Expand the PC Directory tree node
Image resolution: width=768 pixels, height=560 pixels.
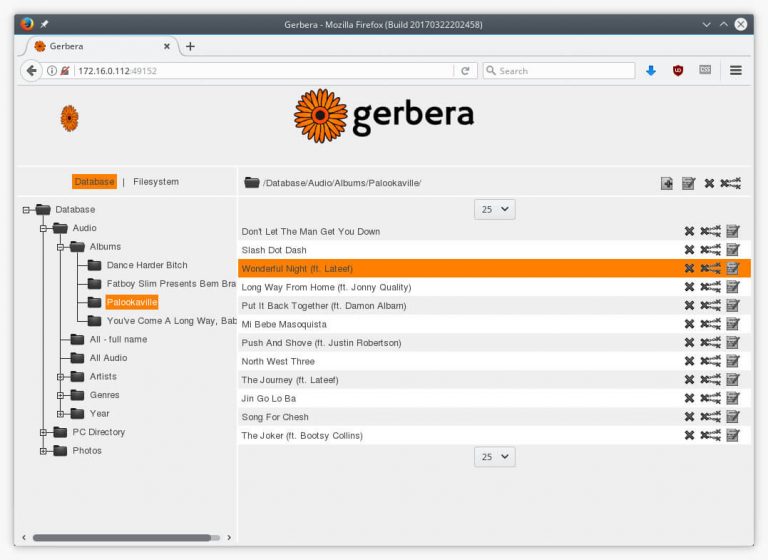point(43,432)
